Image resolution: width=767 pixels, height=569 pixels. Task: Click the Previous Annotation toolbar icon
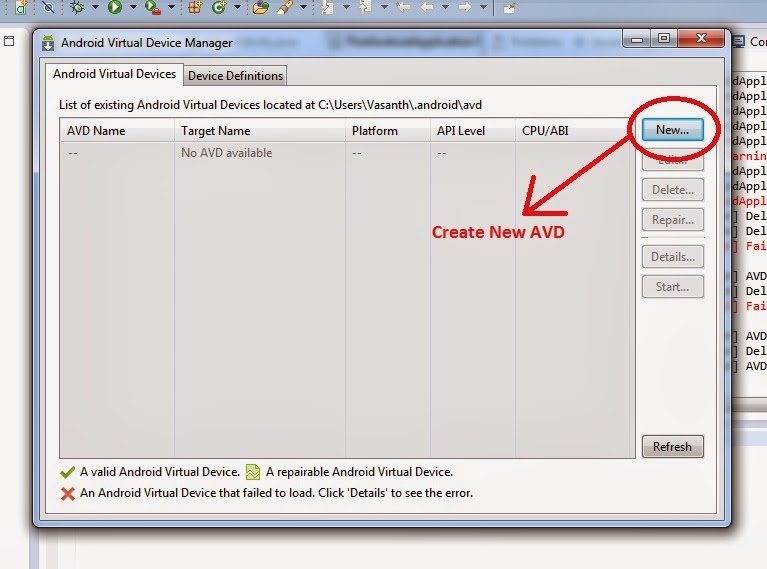coord(365,7)
